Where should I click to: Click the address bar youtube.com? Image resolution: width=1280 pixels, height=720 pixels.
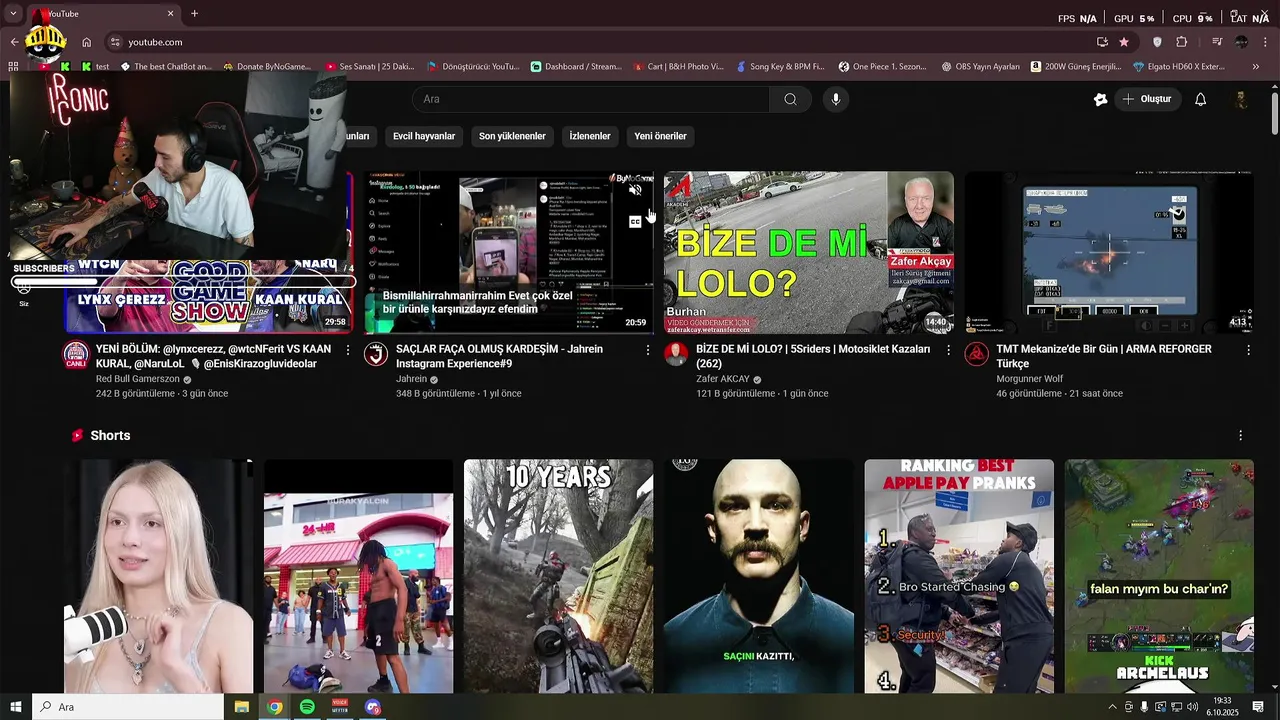coord(155,42)
